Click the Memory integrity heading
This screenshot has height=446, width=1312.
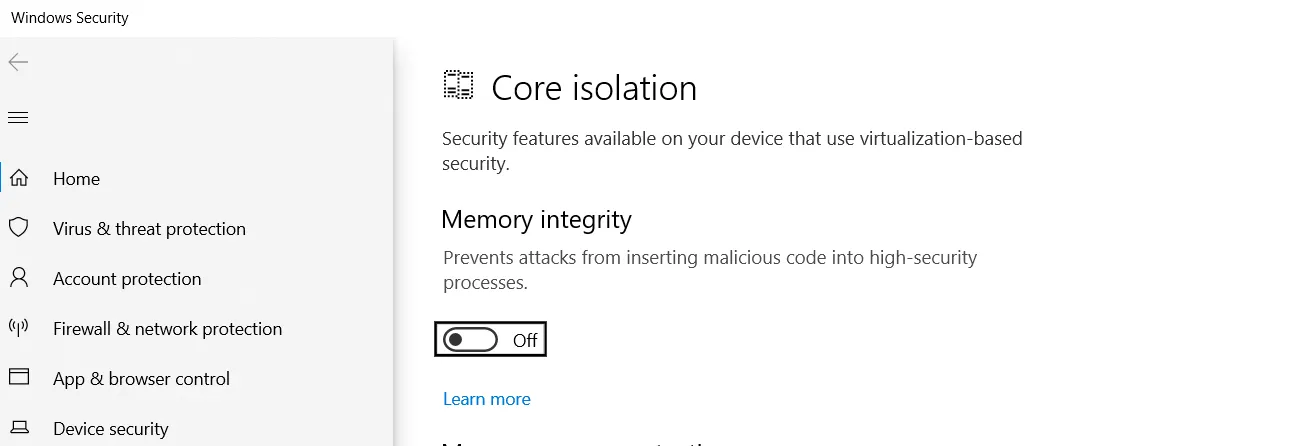(x=536, y=219)
